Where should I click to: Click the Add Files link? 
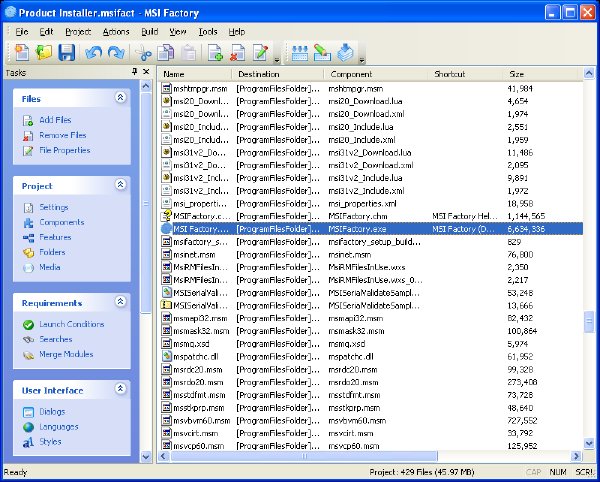55,120
